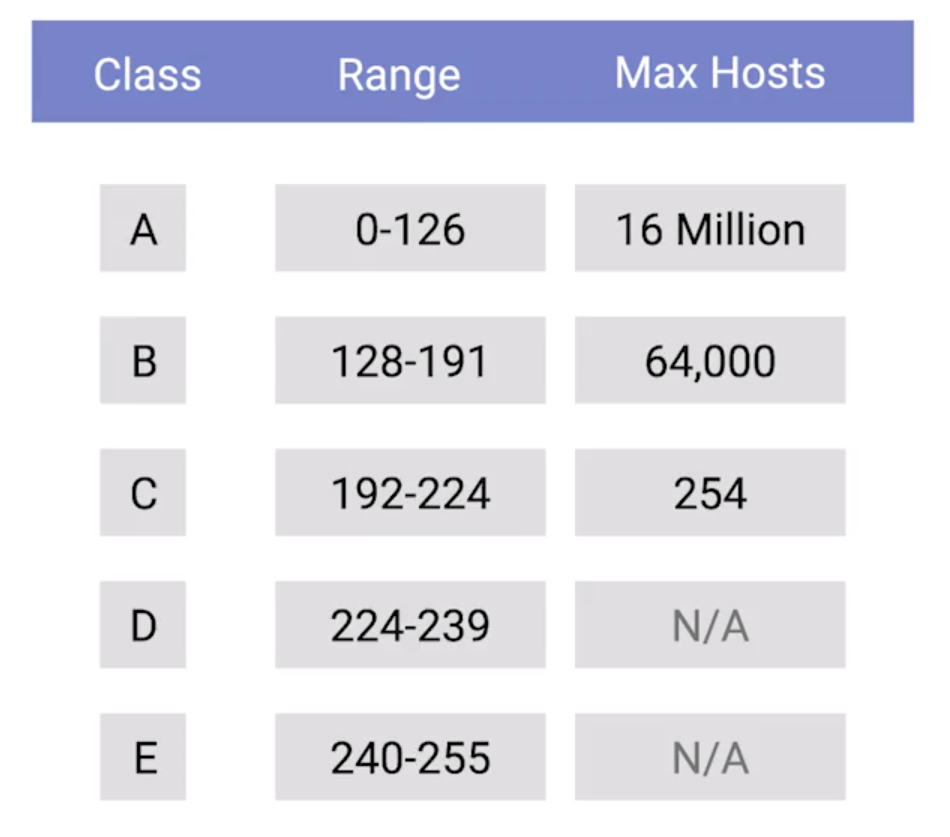
Task: Click the 254 hosts cell
Action: tap(710, 493)
